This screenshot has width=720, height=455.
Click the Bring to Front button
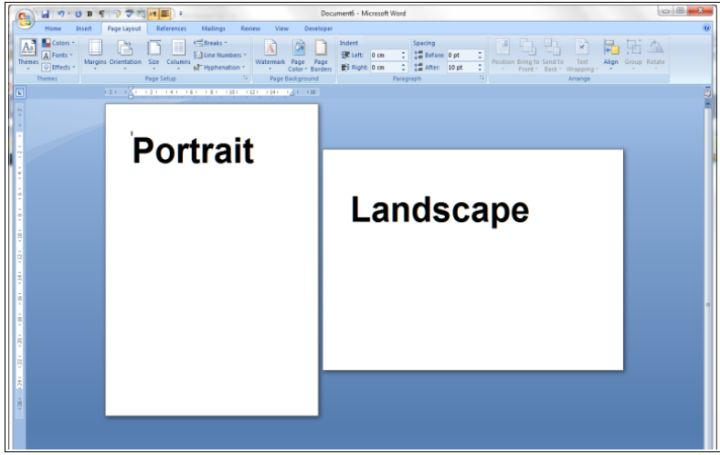(528, 55)
